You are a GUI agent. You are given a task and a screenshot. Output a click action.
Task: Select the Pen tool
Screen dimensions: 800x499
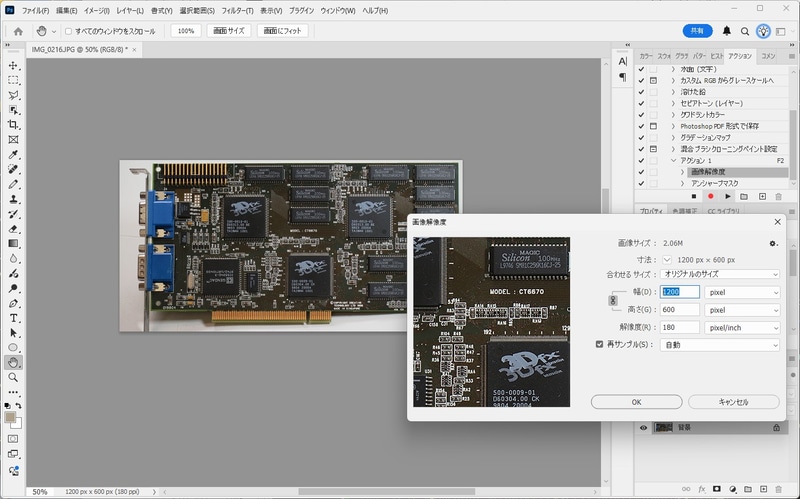click(x=13, y=304)
